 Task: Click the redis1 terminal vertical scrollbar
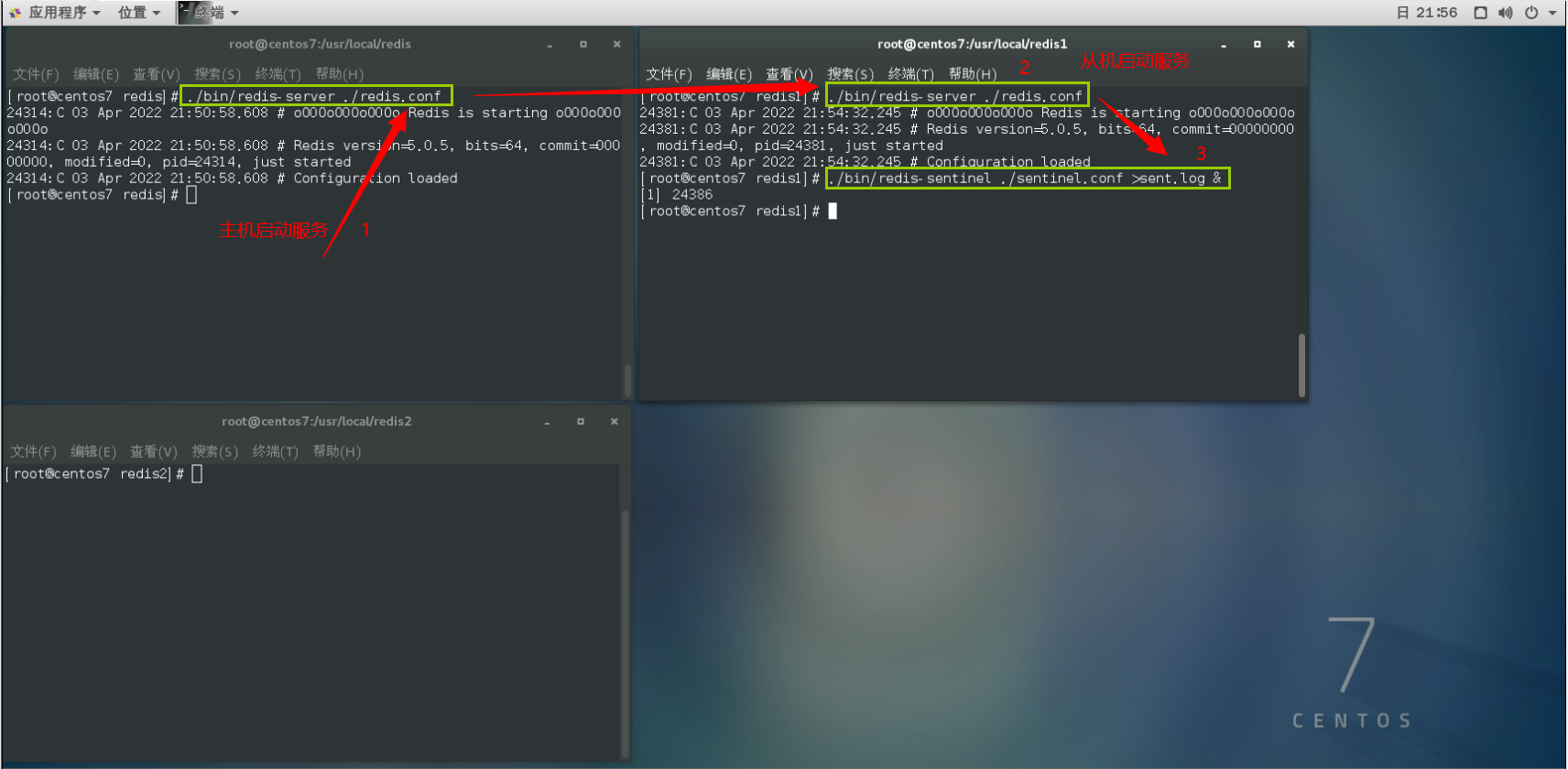pyautogui.click(x=1301, y=364)
